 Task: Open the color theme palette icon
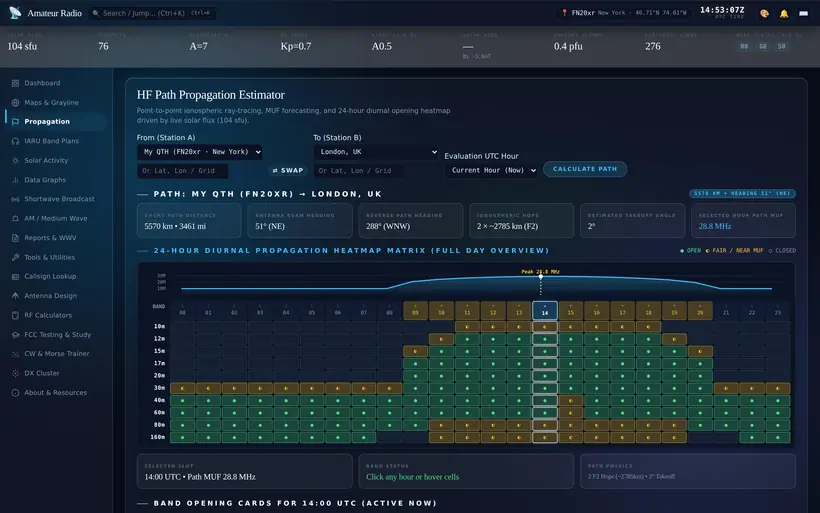(x=764, y=14)
